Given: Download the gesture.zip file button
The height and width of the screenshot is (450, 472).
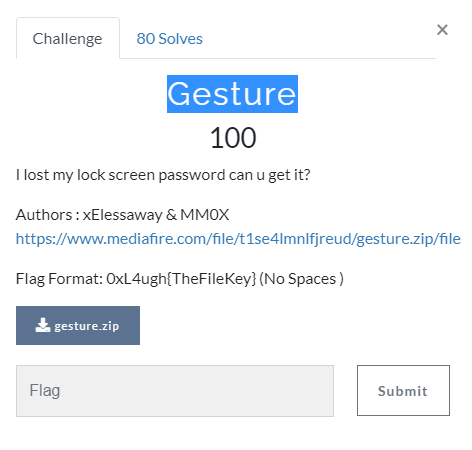Looking at the screenshot, I should pos(78,325).
